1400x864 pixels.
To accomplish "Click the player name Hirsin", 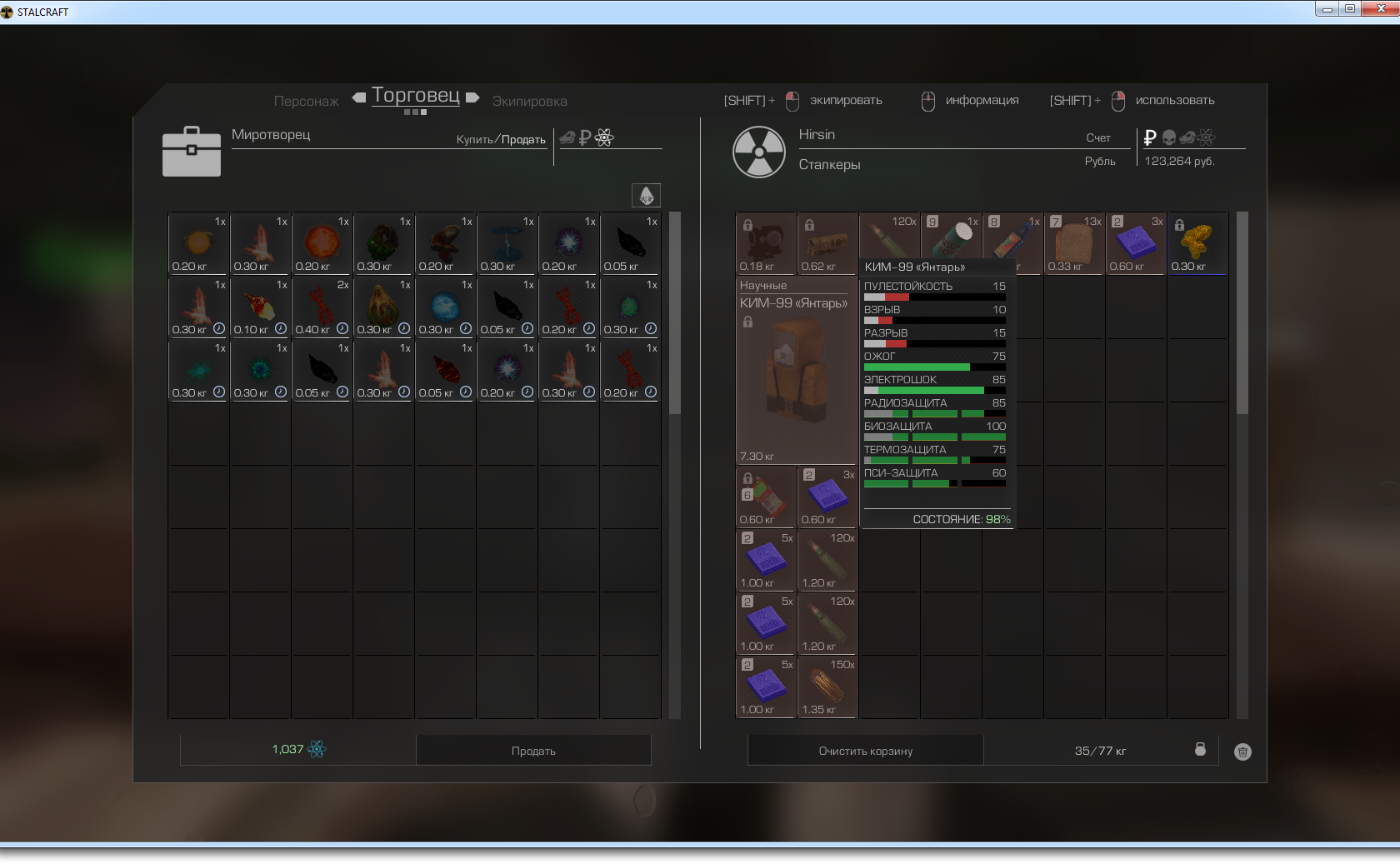I will point(817,134).
